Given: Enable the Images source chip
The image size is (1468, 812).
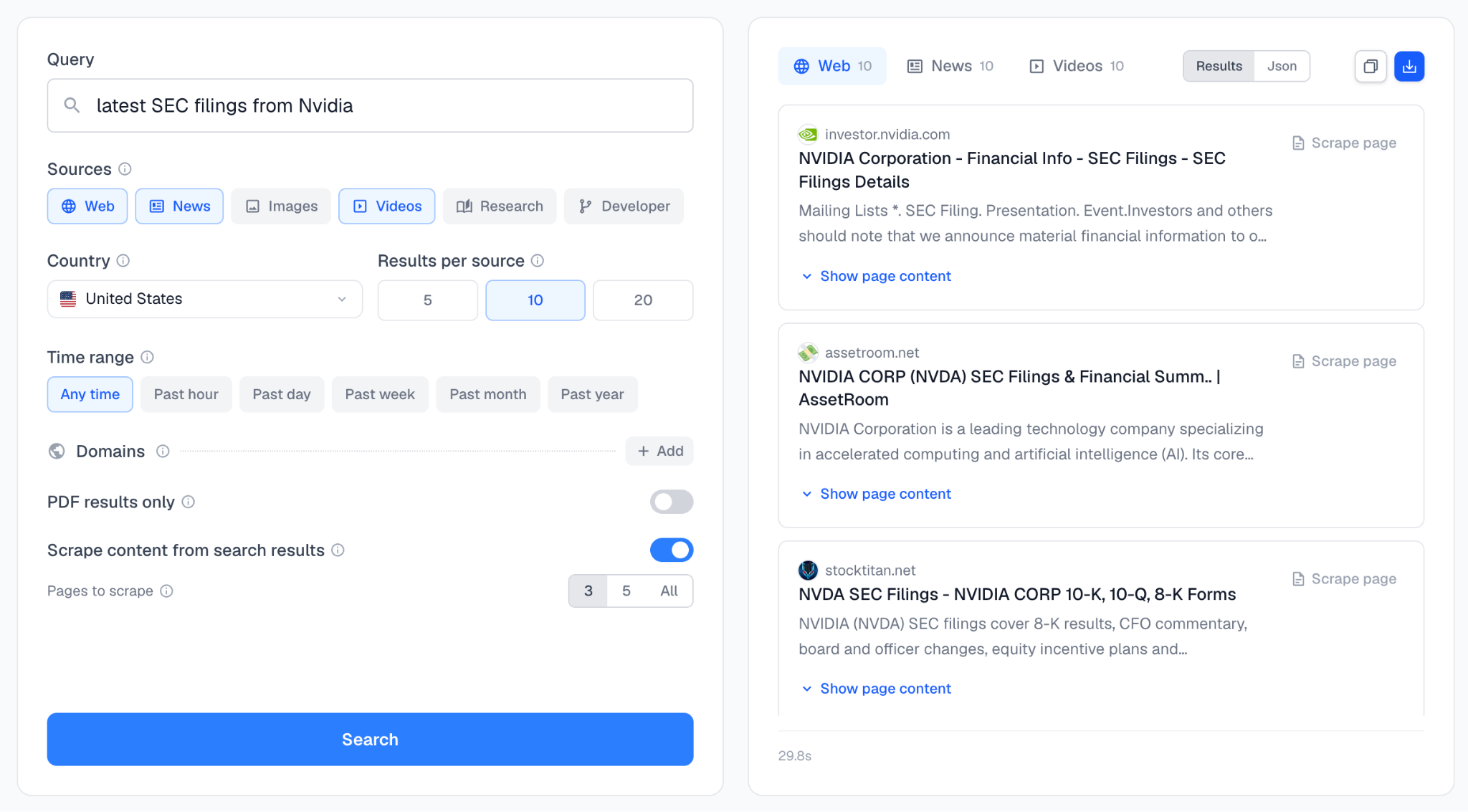Looking at the screenshot, I should (x=281, y=206).
